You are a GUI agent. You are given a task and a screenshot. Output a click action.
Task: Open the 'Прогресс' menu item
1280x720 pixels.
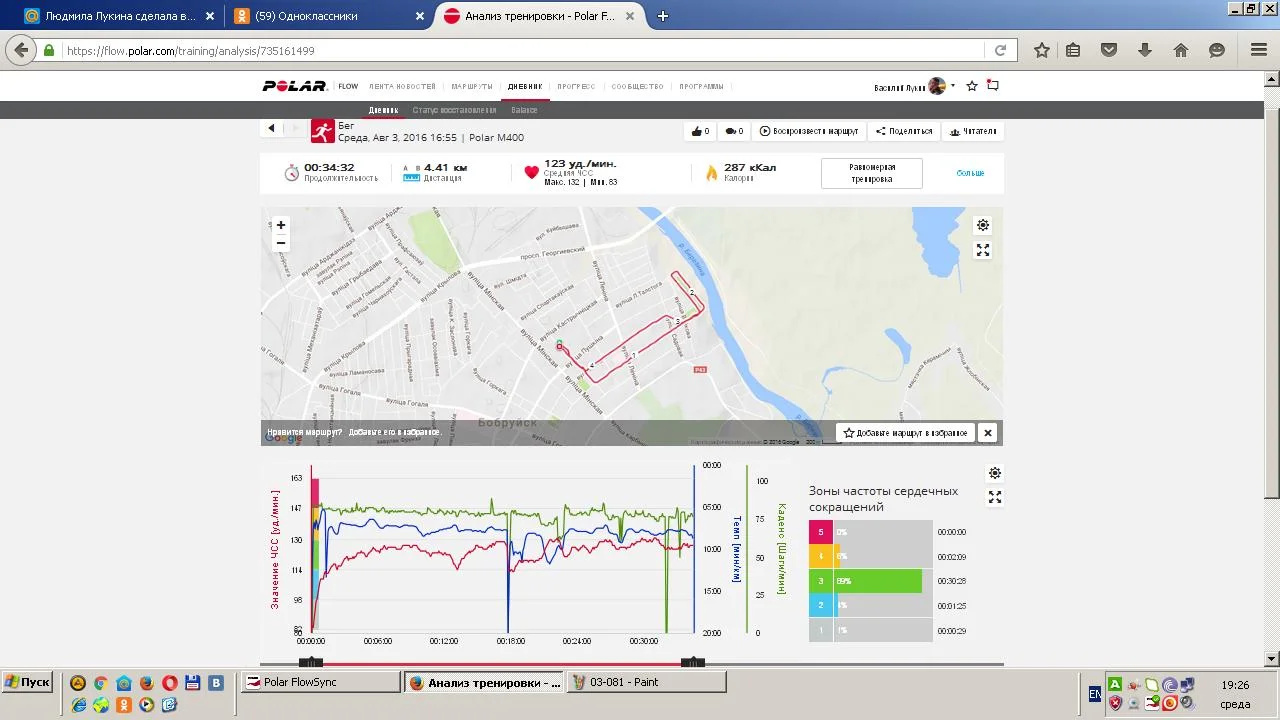point(576,87)
